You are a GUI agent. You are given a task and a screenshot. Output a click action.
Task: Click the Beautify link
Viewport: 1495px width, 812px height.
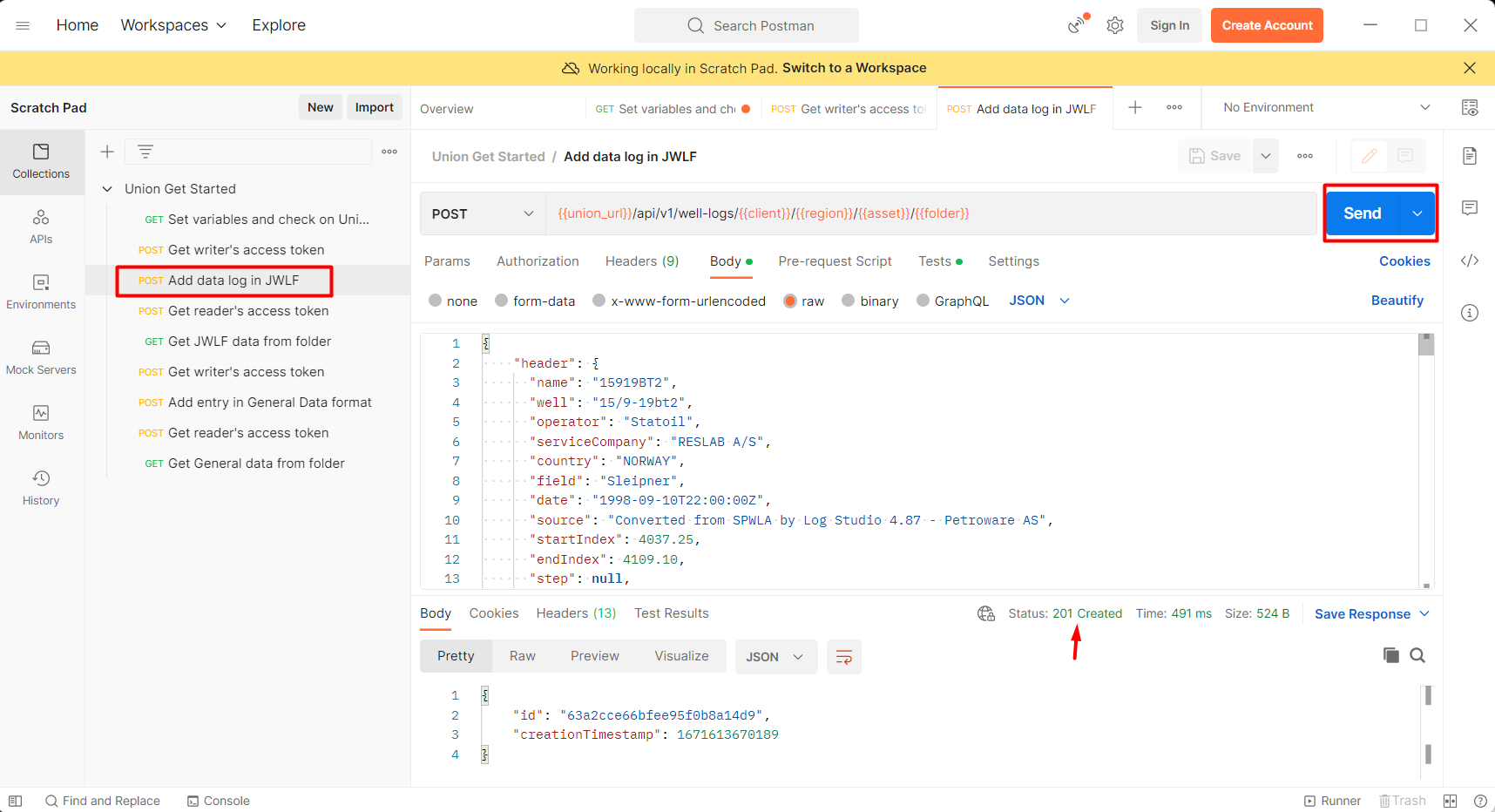tap(1397, 301)
